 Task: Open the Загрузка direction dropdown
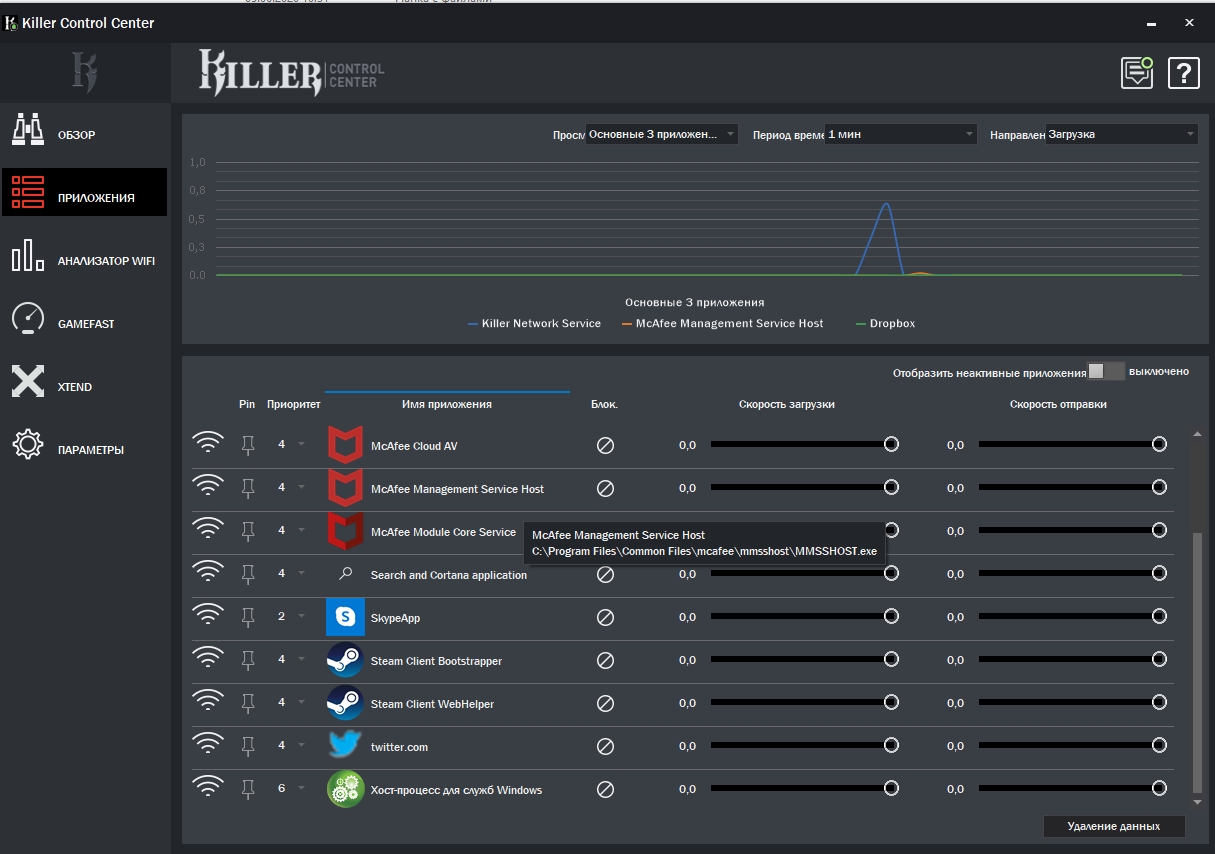tap(1121, 134)
